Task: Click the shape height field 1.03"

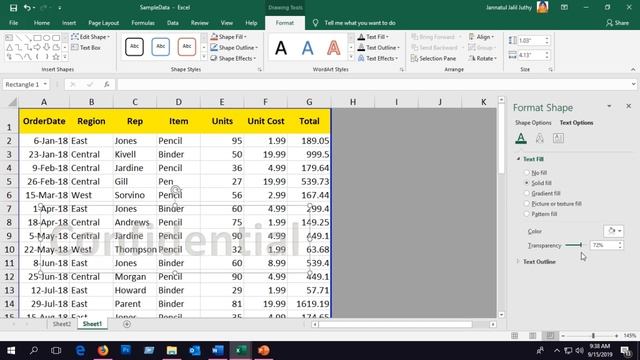Action: 531,40
